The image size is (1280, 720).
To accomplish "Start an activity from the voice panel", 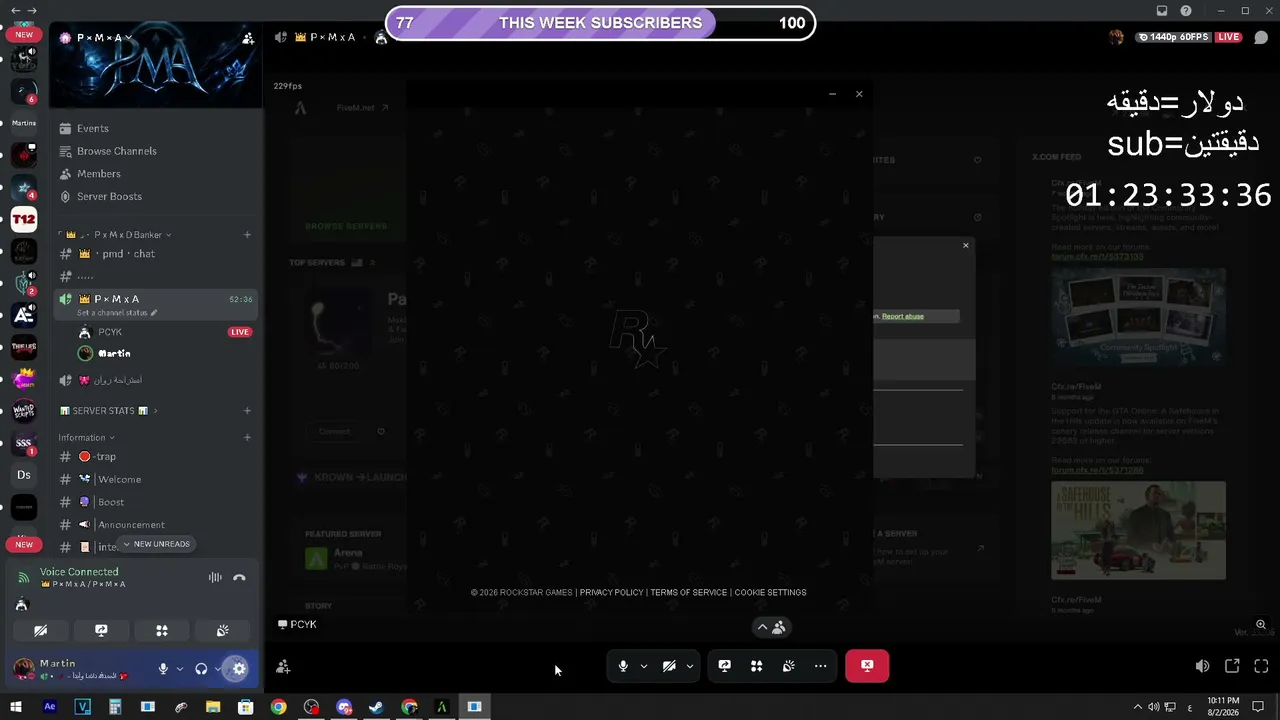I will [x=162, y=631].
